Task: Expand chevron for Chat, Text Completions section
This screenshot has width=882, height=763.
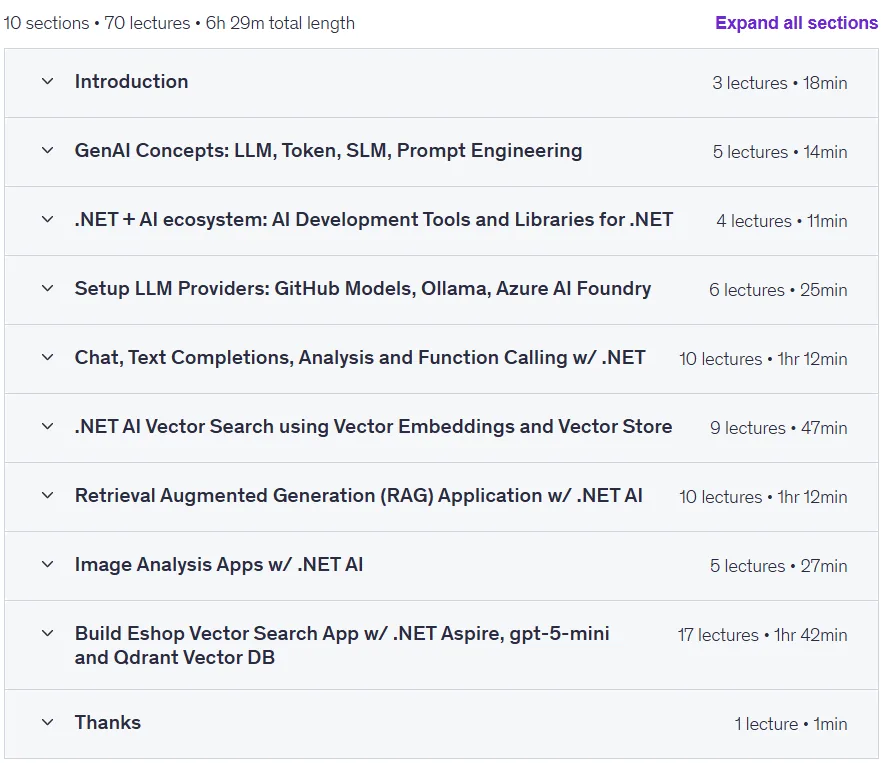Action: point(48,358)
